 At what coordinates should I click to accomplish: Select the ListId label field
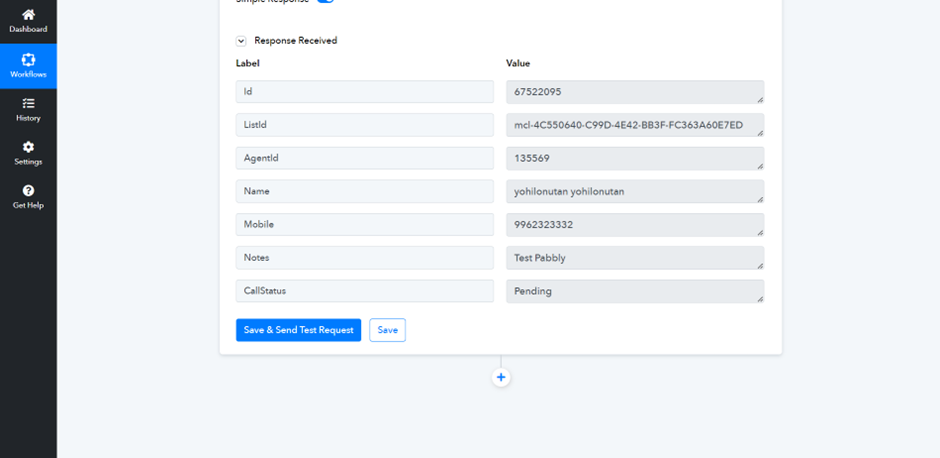[364, 125]
